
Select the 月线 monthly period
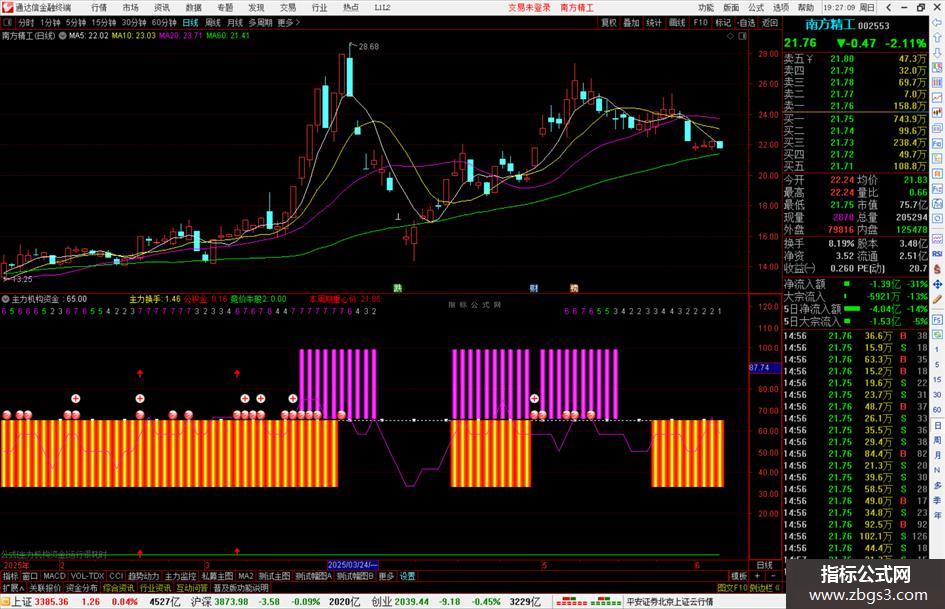point(235,23)
